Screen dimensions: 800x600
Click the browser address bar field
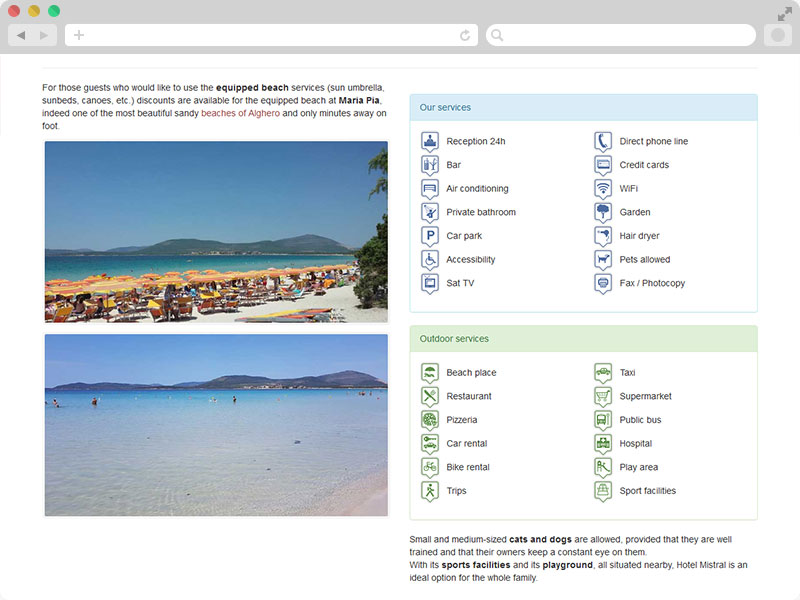coord(271,35)
